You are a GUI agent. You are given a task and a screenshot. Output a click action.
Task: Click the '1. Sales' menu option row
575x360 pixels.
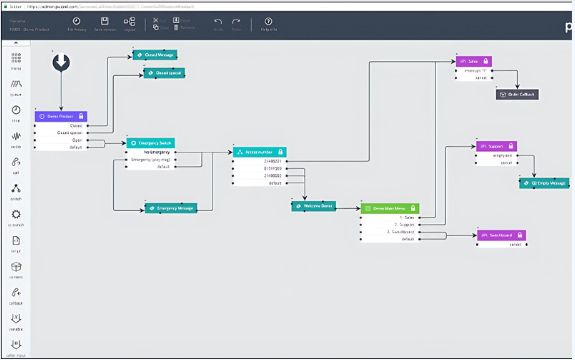pos(390,217)
